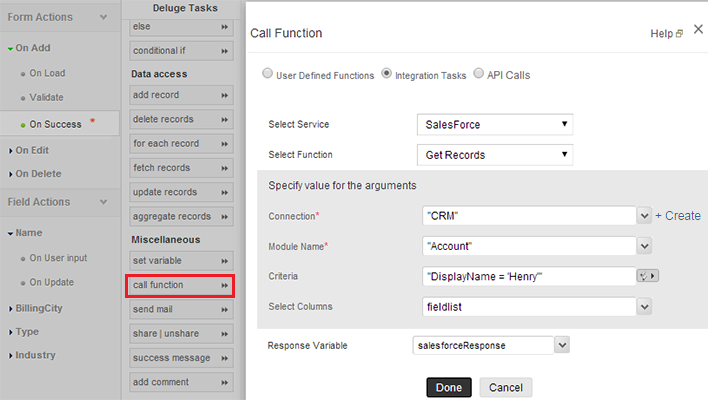The height and width of the screenshot is (400, 708).
Task: Expand the Select Function dropdown
Action: pyautogui.click(x=495, y=155)
